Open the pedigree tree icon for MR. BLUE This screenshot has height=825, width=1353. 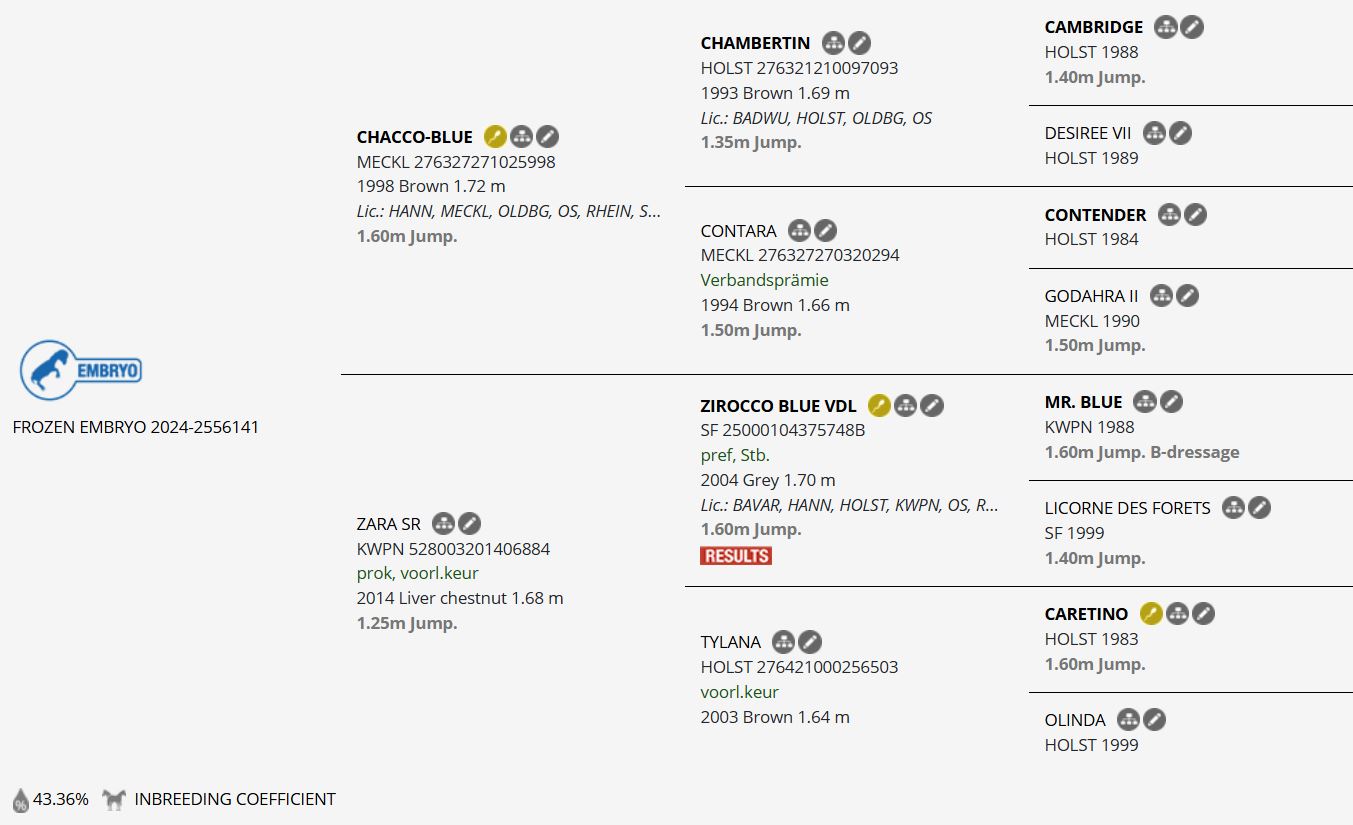1145,402
